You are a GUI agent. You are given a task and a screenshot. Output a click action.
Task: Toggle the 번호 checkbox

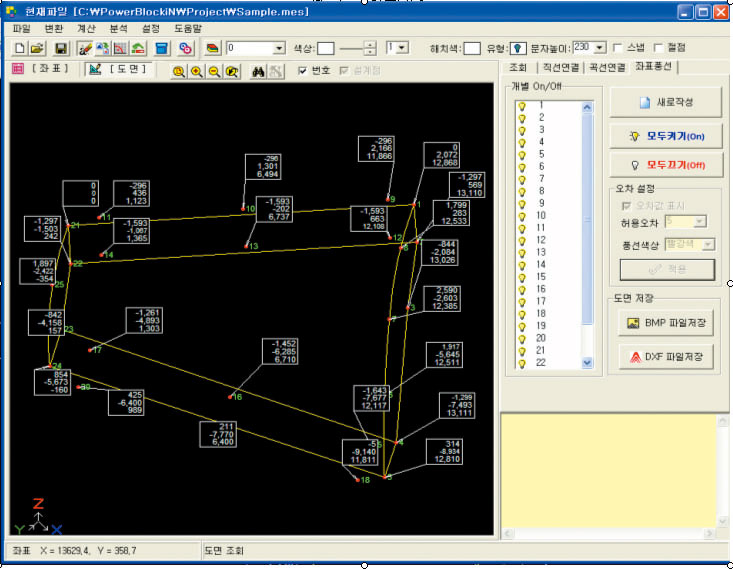(x=304, y=71)
